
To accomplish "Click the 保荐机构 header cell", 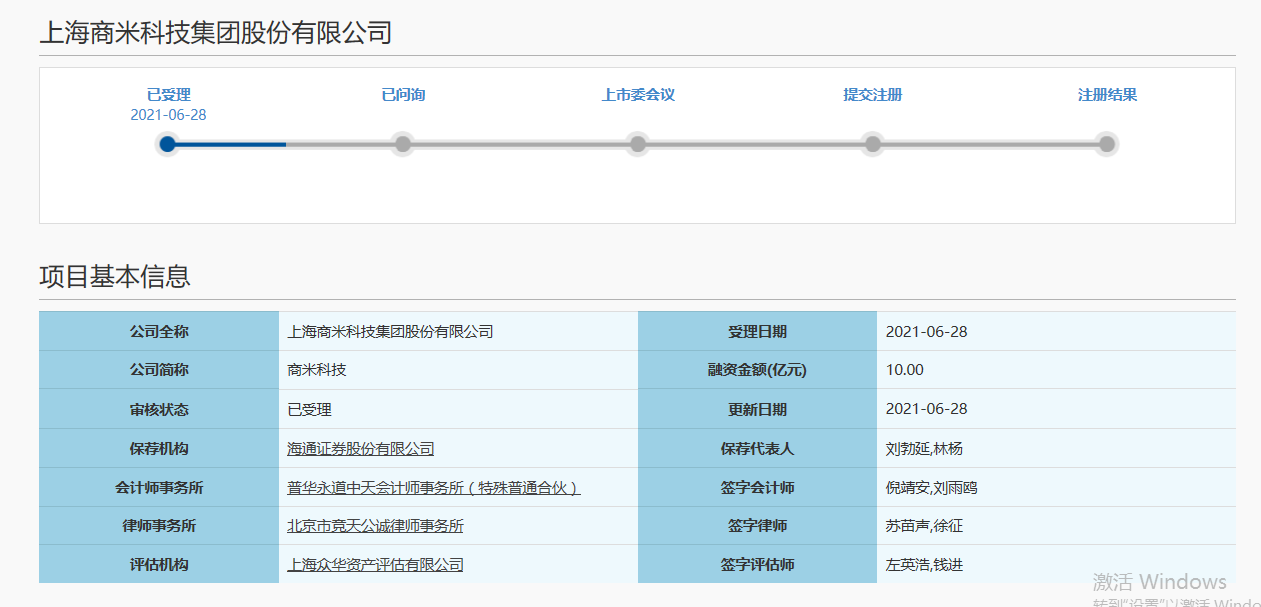I will point(159,449).
